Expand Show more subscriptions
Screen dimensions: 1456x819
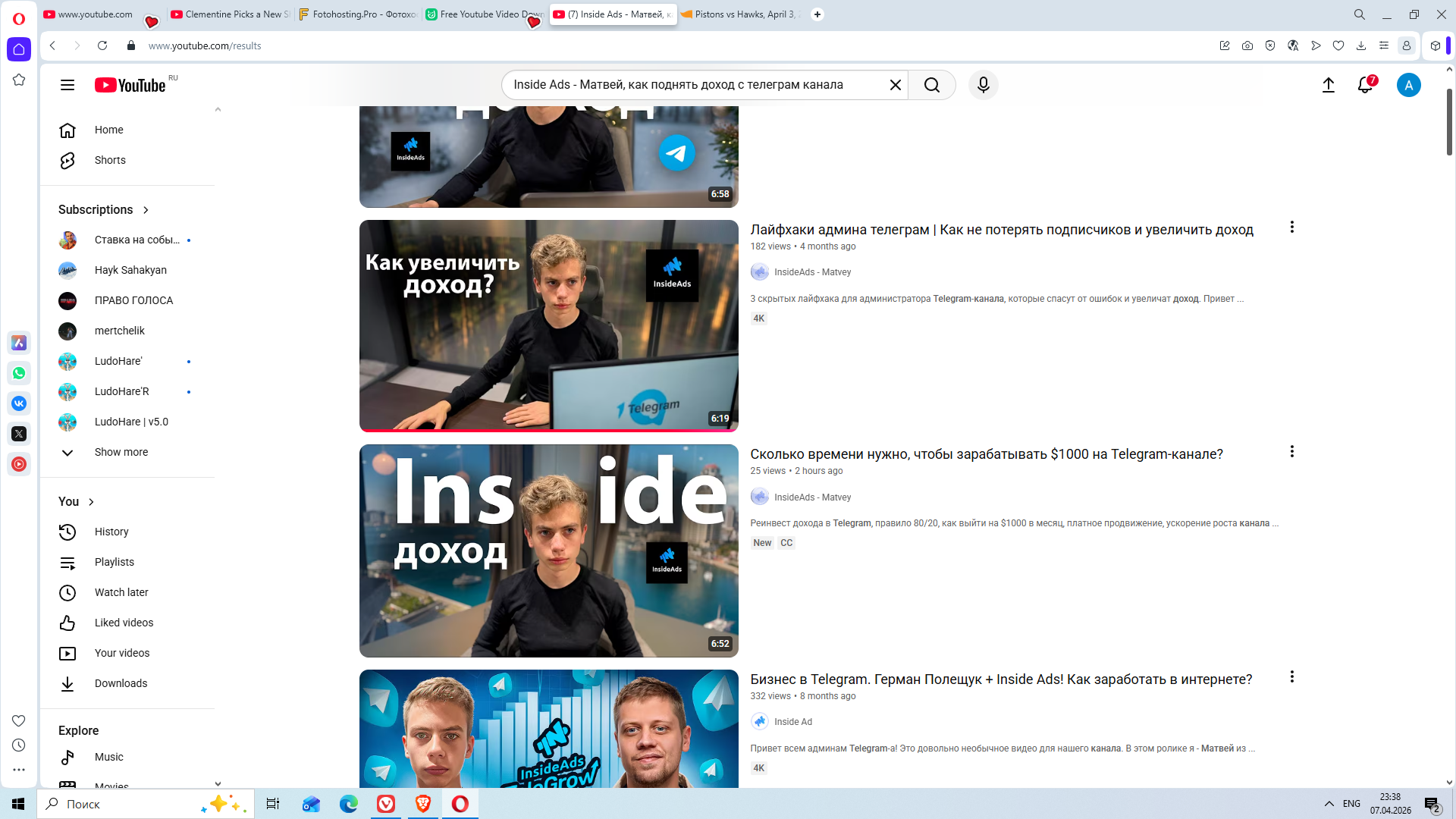pos(121,452)
